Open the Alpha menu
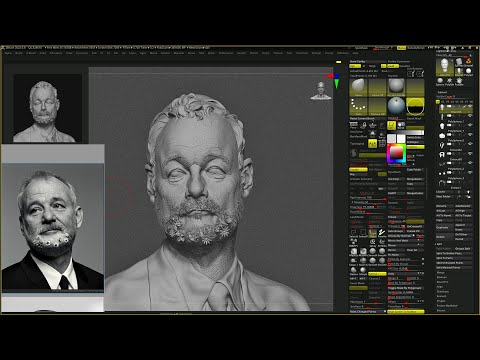This screenshot has height=360, width=480. (8, 53)
